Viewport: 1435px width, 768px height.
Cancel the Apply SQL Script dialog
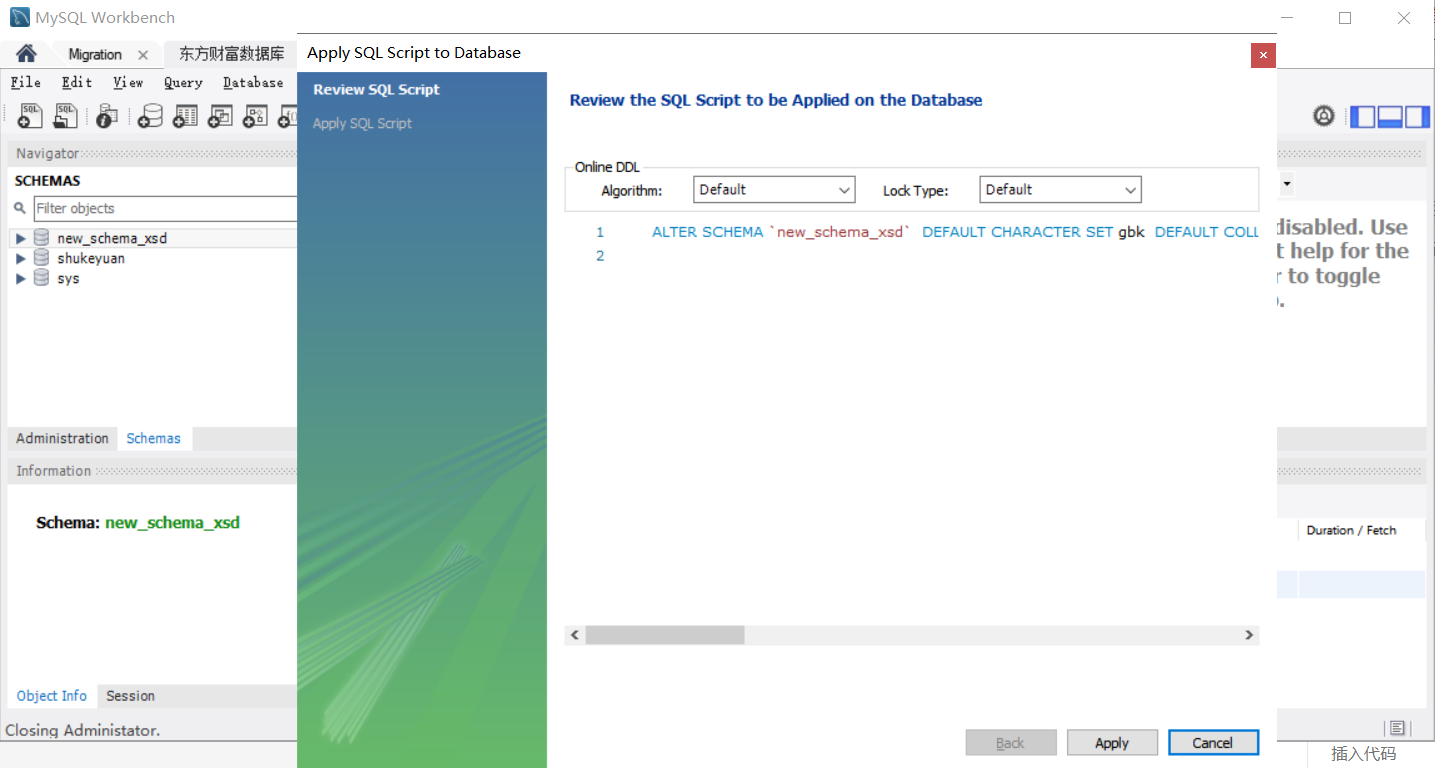(1213, 743)
